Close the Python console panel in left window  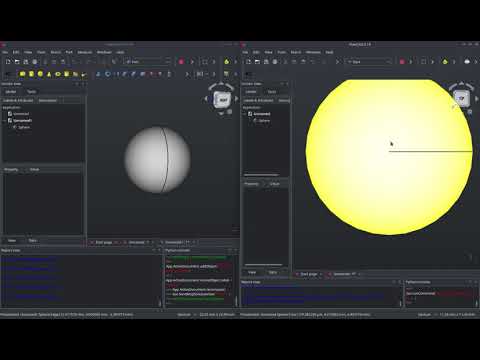click(x=236, y=250)
